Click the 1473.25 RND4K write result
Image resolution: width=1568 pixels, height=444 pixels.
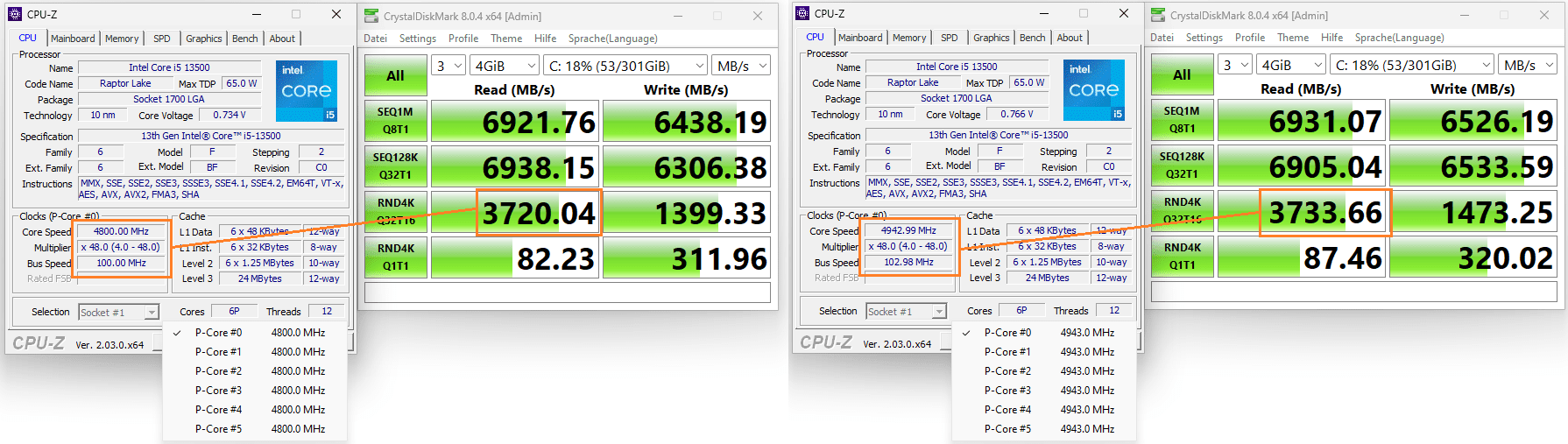click(1473, 211)
